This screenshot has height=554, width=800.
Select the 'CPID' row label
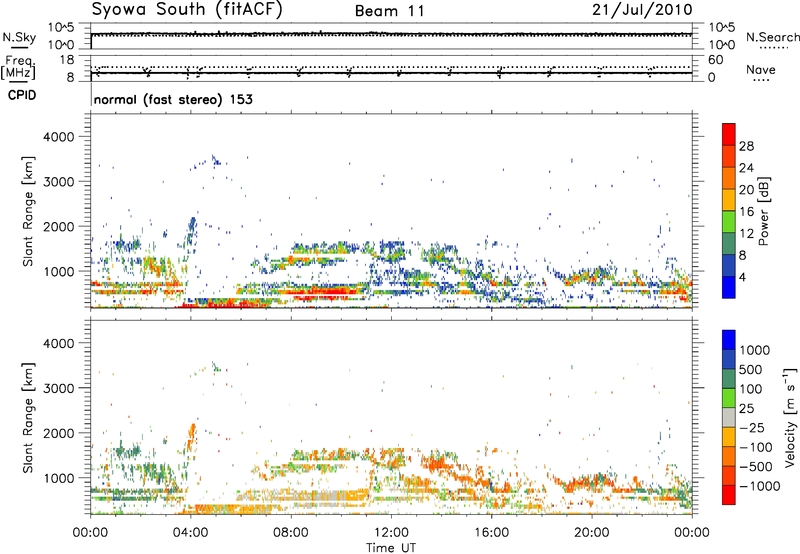[x=22, y=95]
